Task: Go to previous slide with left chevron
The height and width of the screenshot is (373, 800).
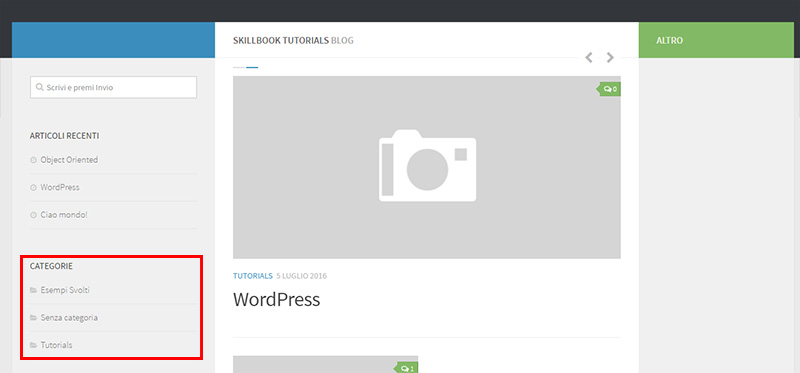Action: tap(589, 58)
